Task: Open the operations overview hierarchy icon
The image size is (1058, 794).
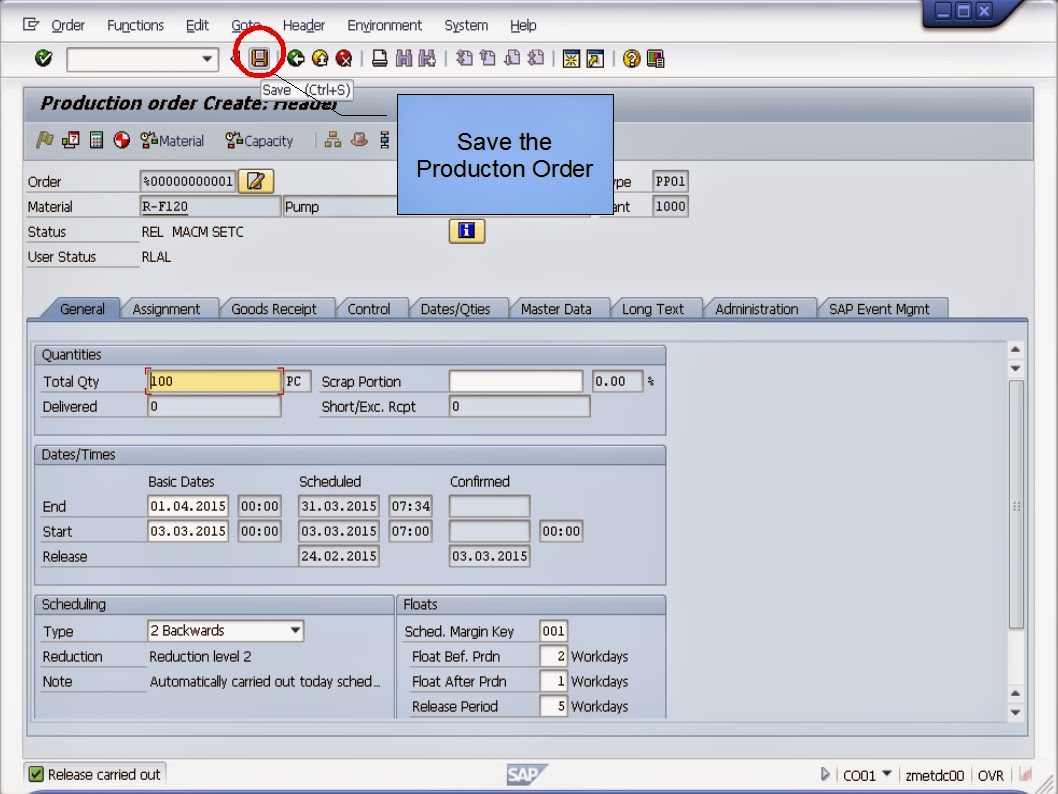Action: [x=333, y=140]
